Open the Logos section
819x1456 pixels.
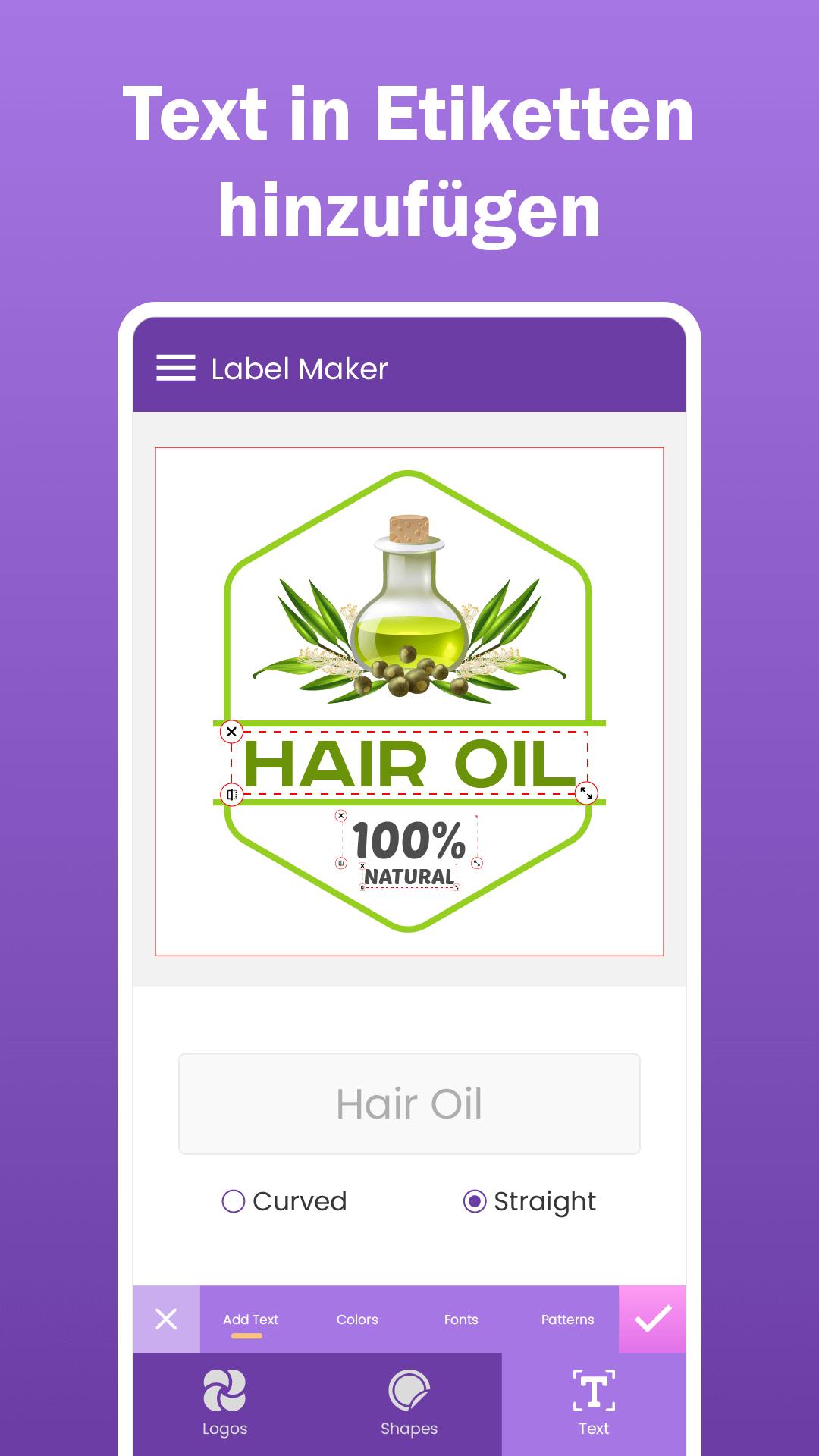(224, 1404)
